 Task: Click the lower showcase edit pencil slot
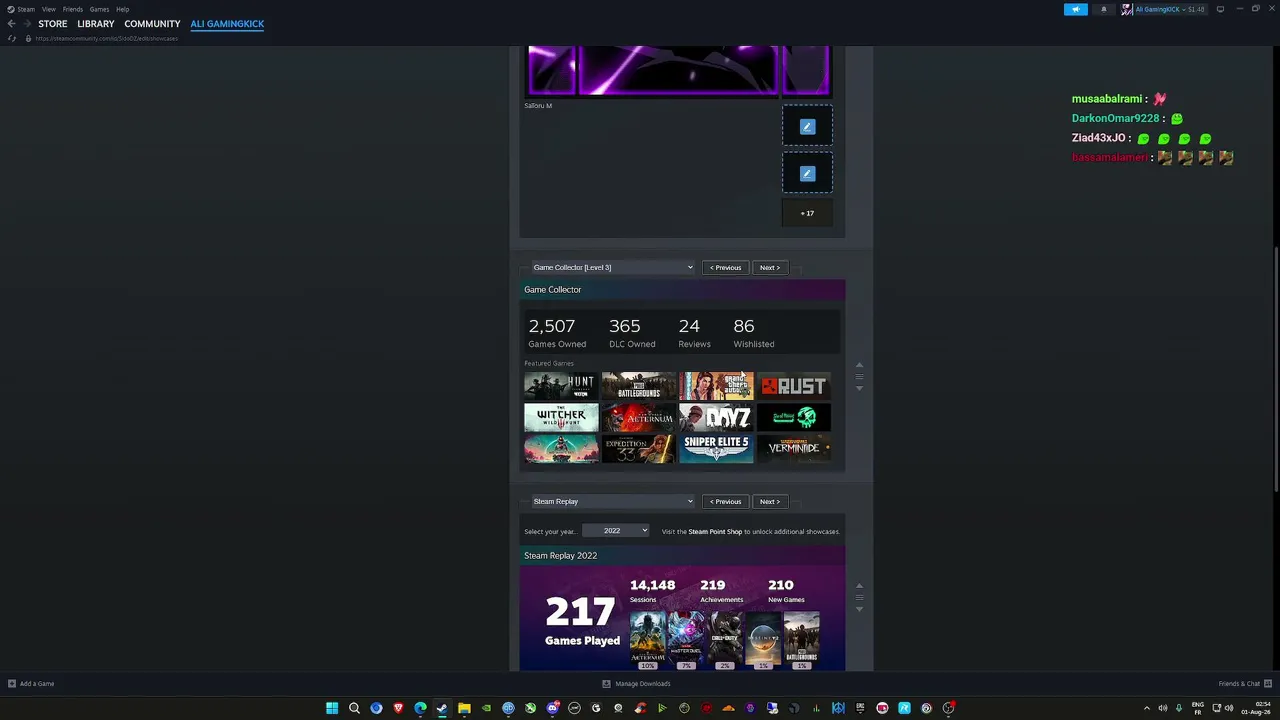pos(807,174)
